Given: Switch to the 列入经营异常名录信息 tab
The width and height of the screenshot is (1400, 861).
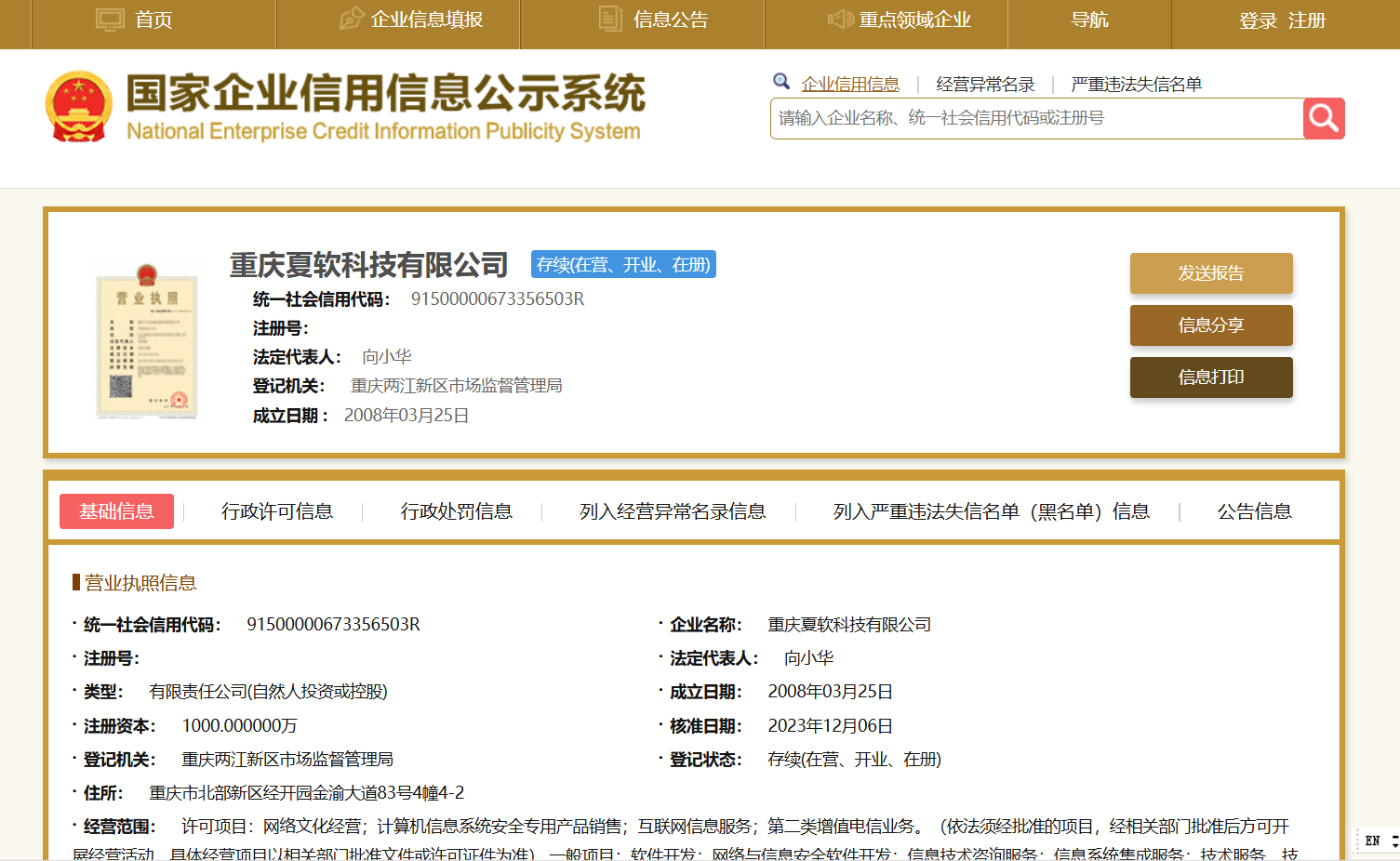Looking at the screenshot, I should (673, 511).
